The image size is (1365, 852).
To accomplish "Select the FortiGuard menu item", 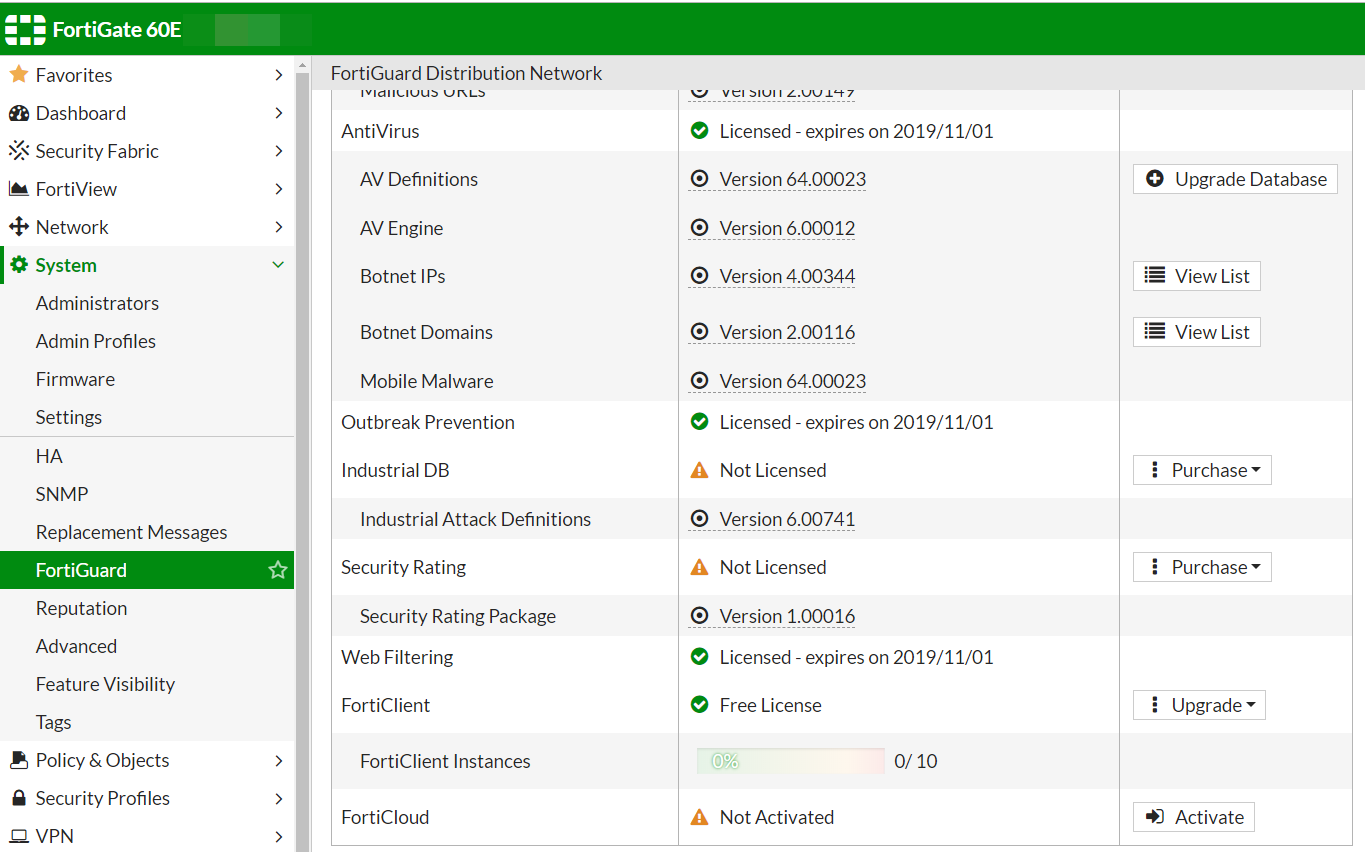I will click(147, 570).
